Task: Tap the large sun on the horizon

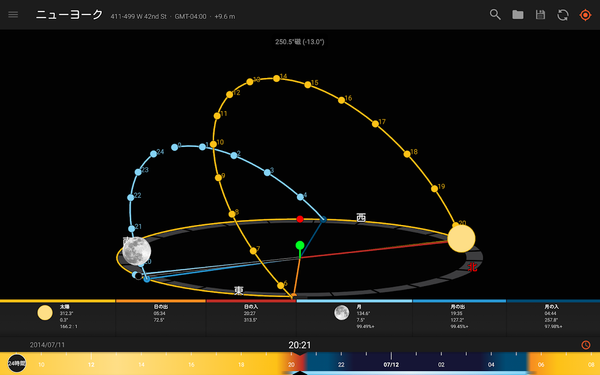Action: coord(461,239)
